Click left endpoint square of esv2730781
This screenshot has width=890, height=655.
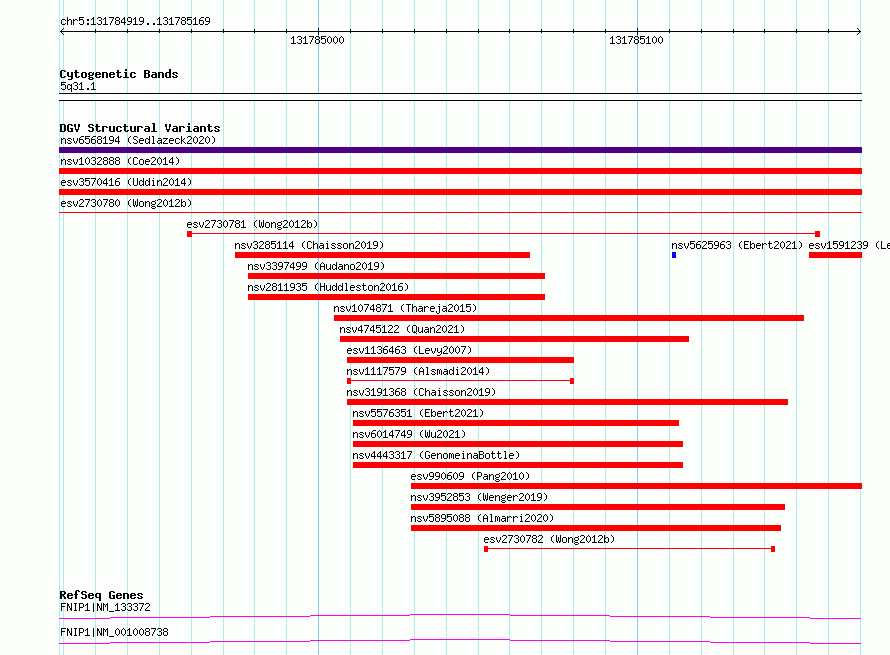tap(190, 234)
